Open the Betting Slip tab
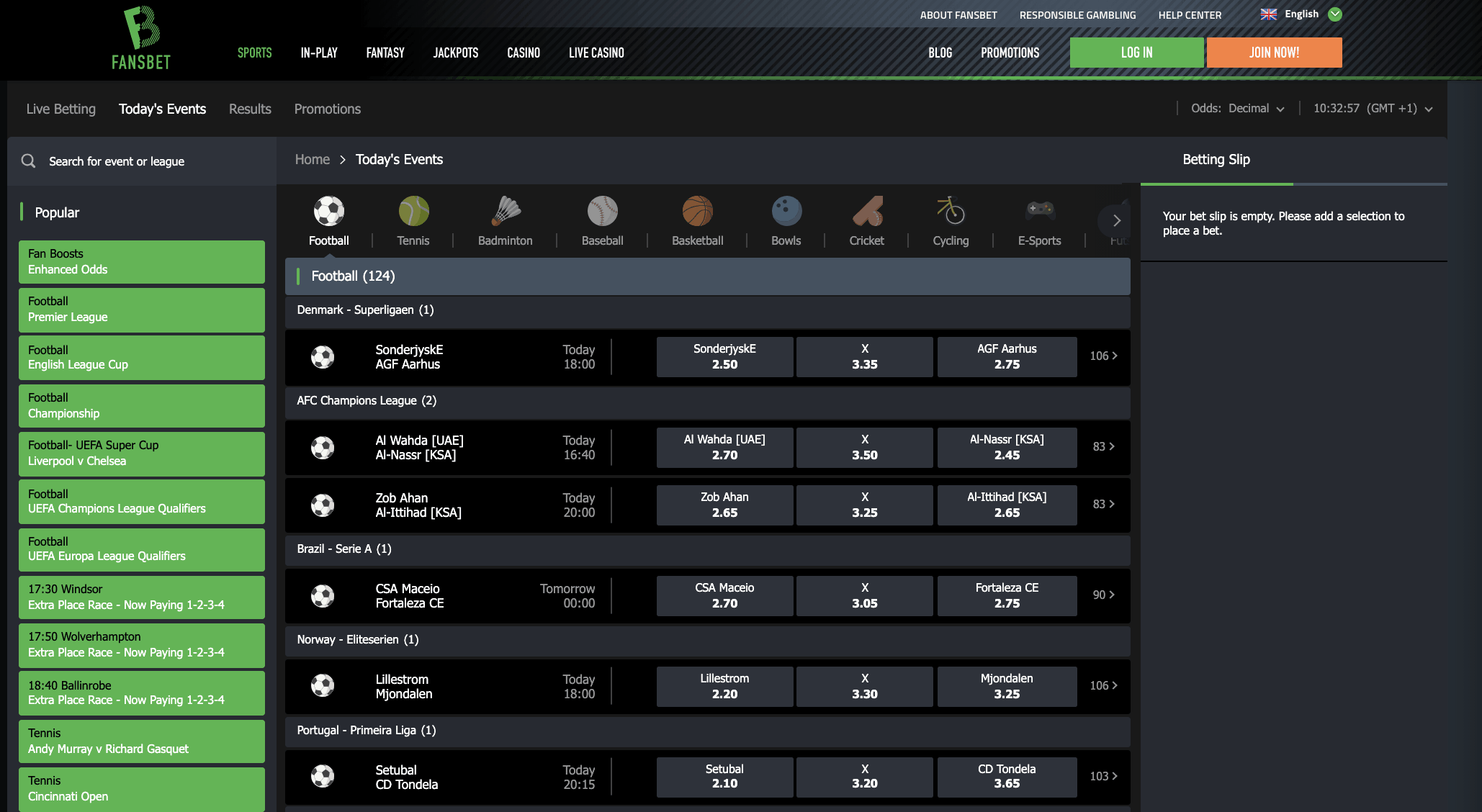The width and height of the screenshot is (1482, 812). [x=1216, y=160]
